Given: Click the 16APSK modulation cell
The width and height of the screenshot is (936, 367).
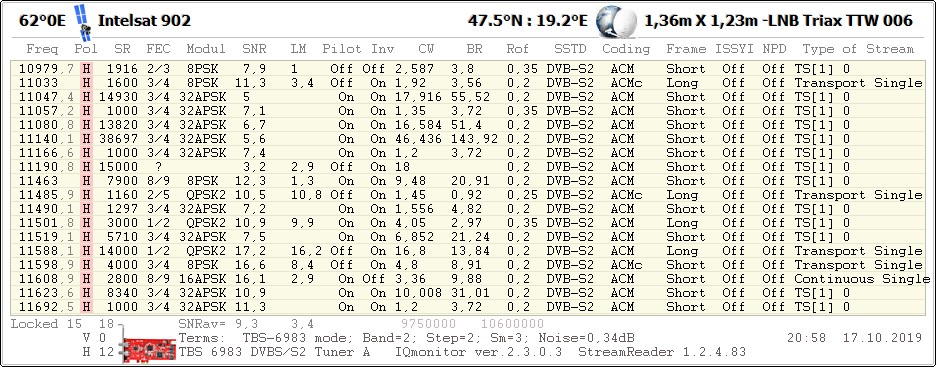Looking at the screenshot, I should [x=202, y=279].
